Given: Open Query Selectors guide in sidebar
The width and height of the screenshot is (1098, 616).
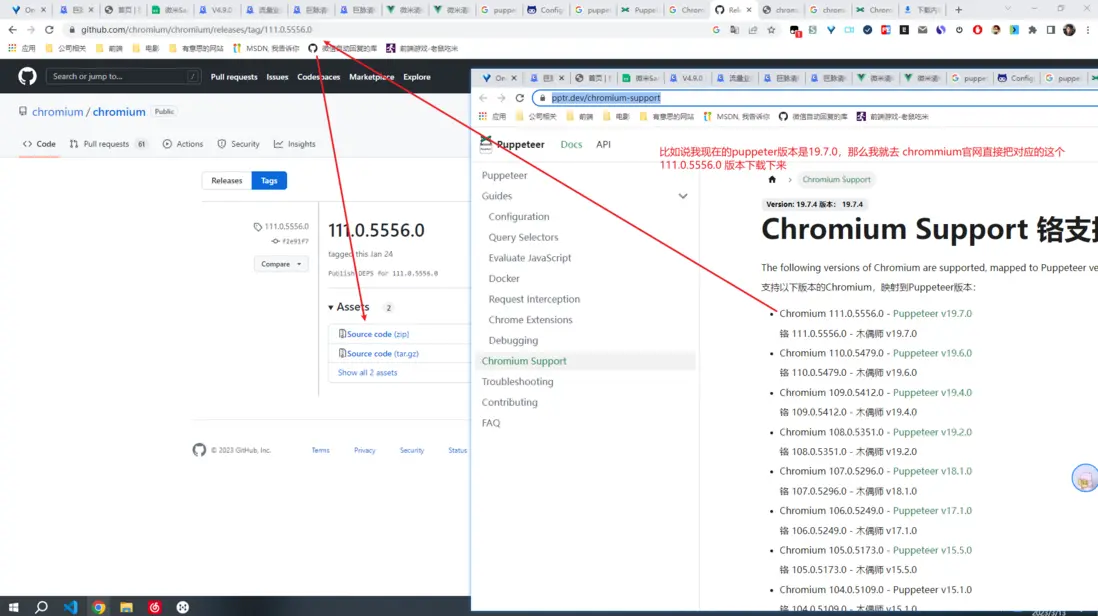Looking at the screenshot, I should coord(523,237).
